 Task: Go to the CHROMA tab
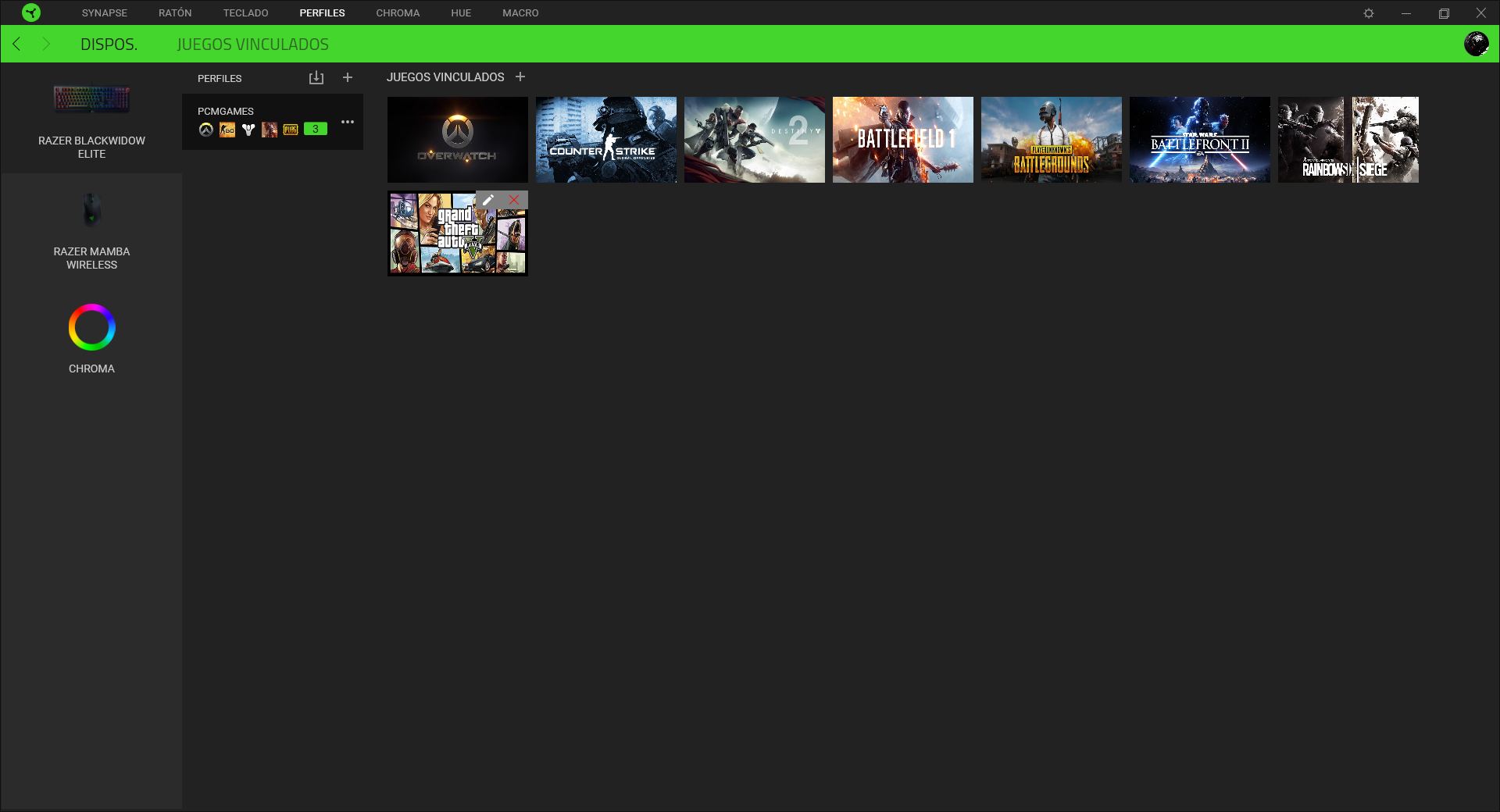tap(398, 13)
